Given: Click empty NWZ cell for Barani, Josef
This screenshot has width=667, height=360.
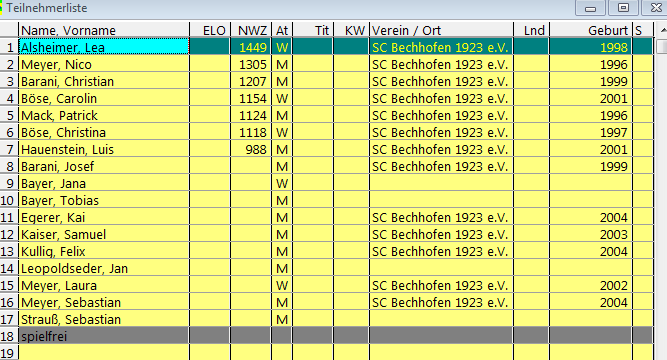Looking at the screenshot, I should (x=251, y=166).
